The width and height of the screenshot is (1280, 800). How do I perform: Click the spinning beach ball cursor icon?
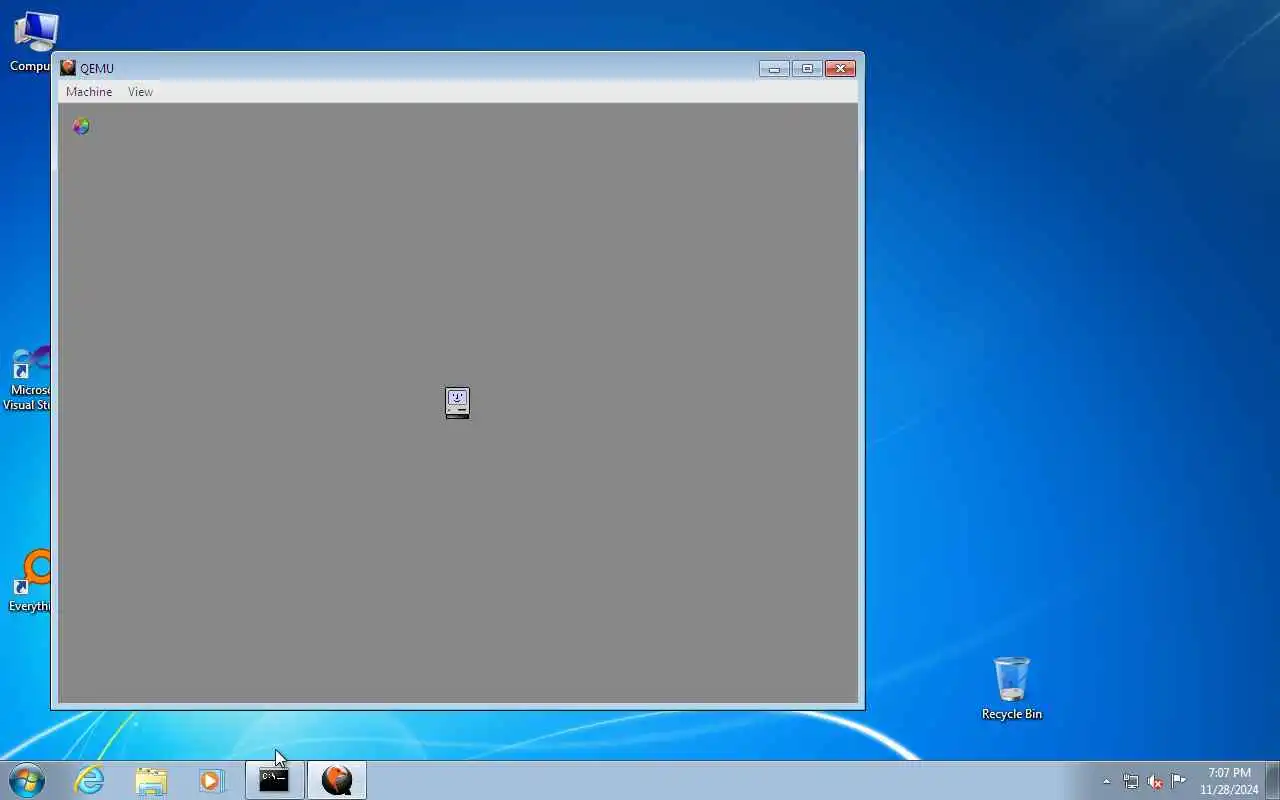81,126
